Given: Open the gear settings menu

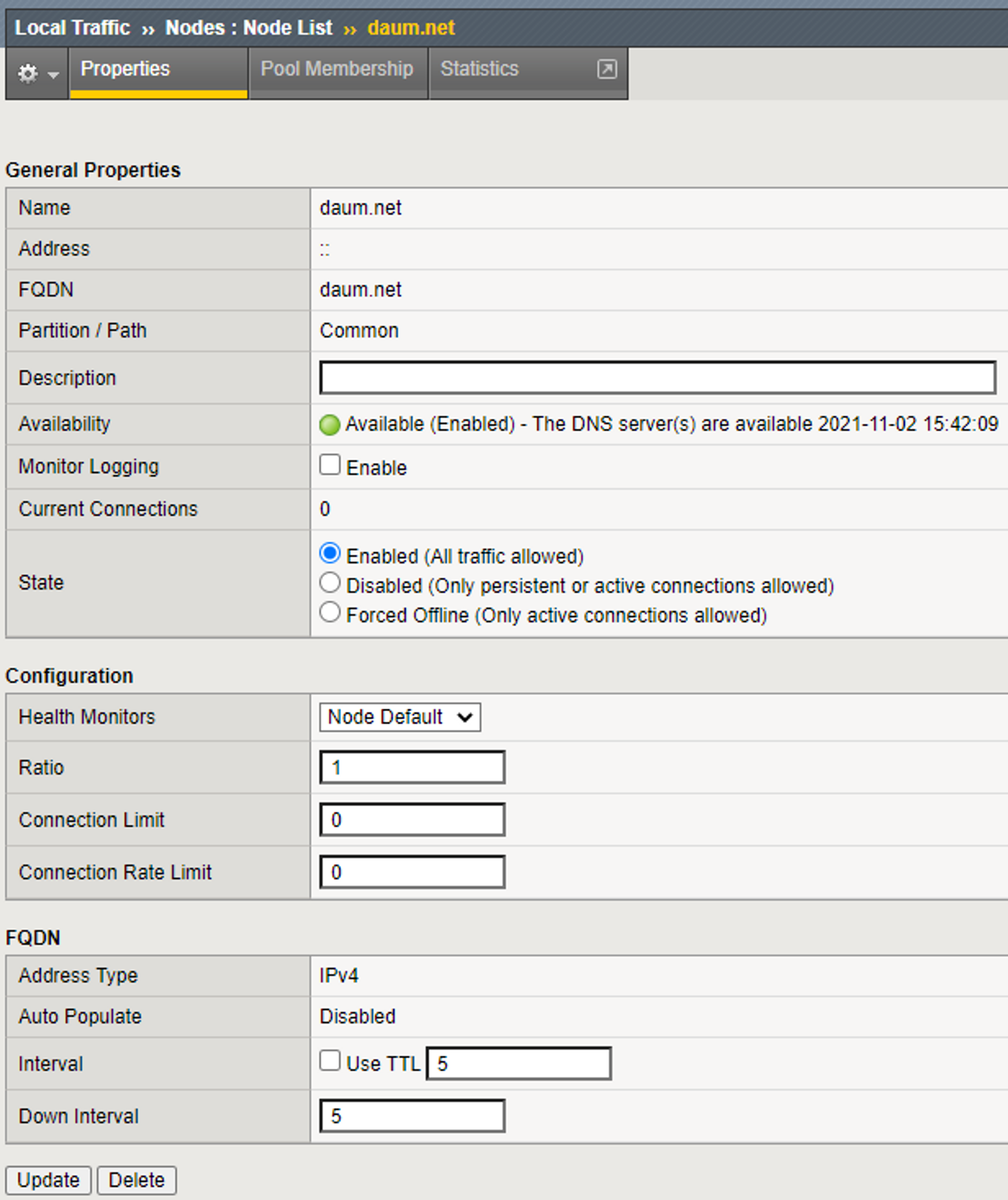Looking at the screenshot, I should tap(27, 73).
